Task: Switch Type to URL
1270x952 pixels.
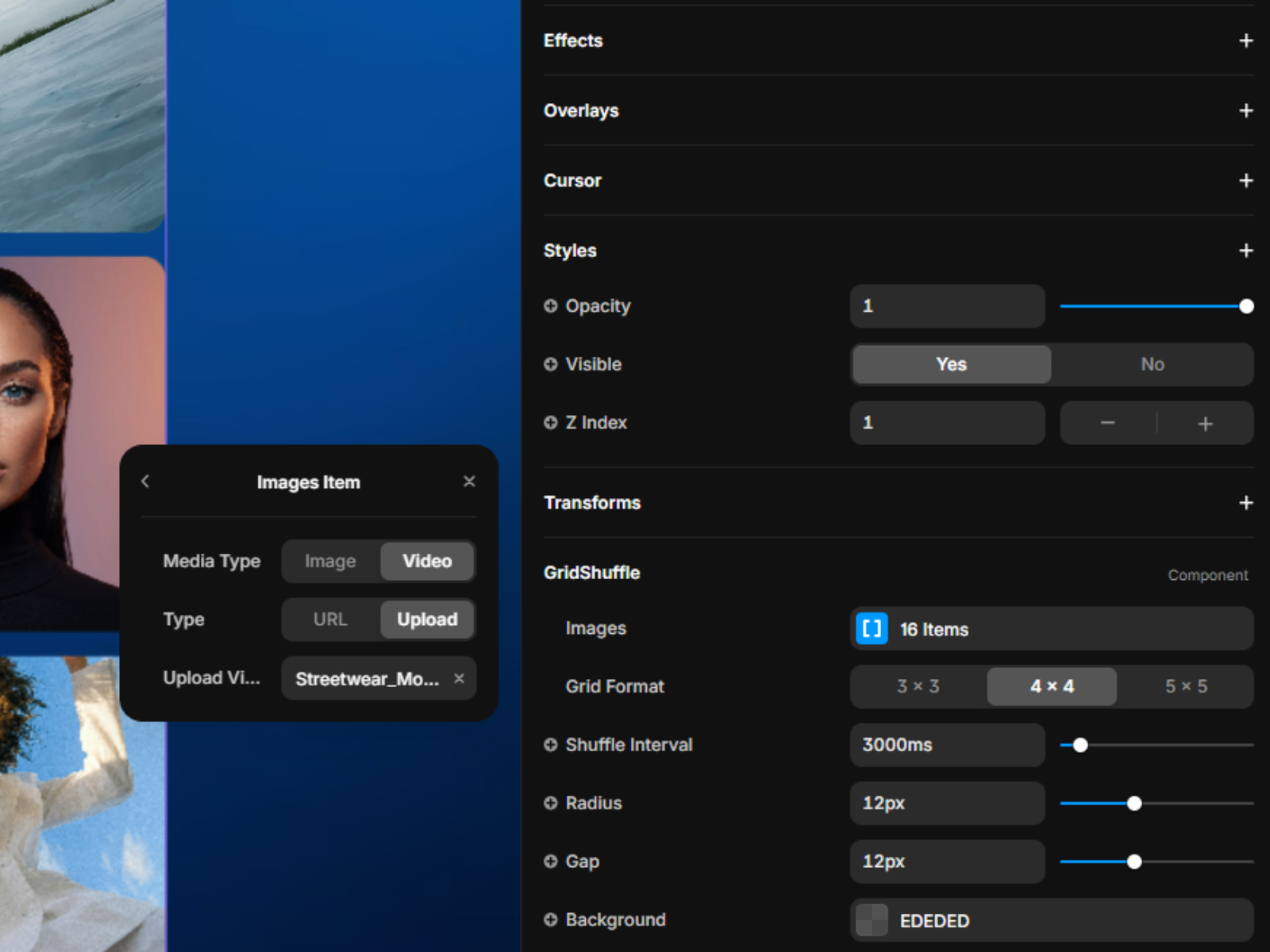Action: coord(330,620)
